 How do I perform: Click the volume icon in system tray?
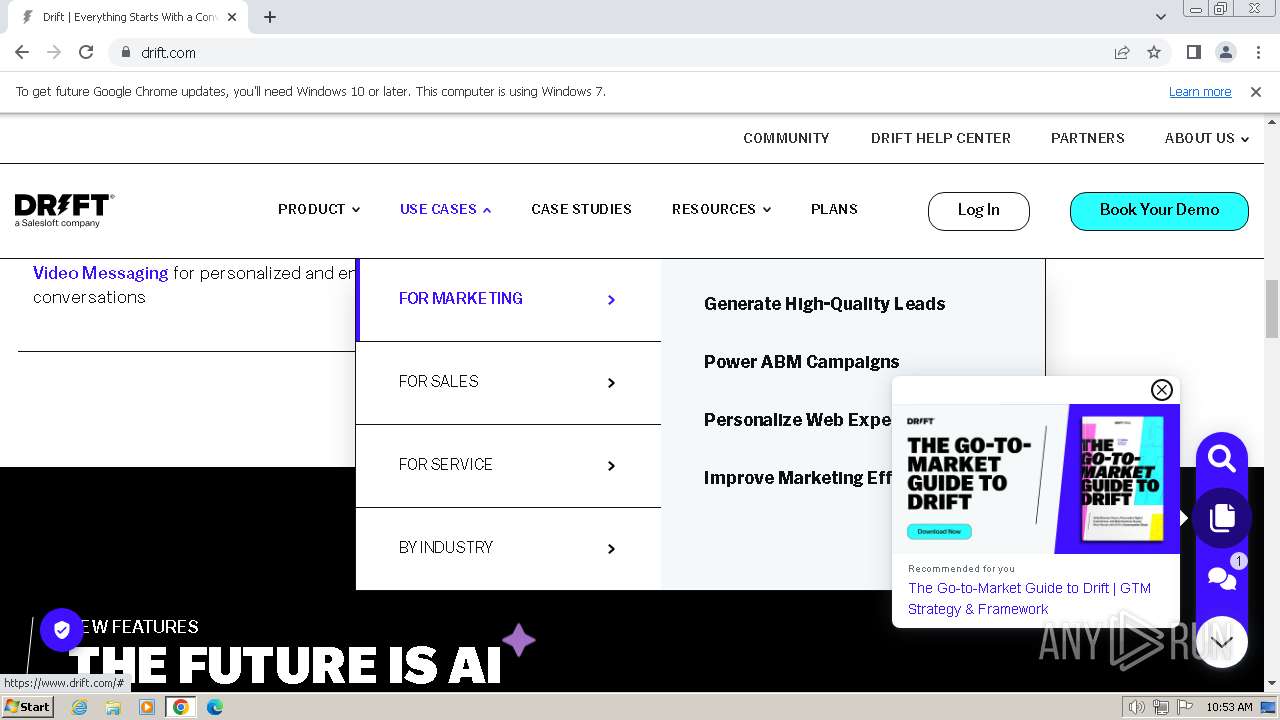pos(1136,707)
